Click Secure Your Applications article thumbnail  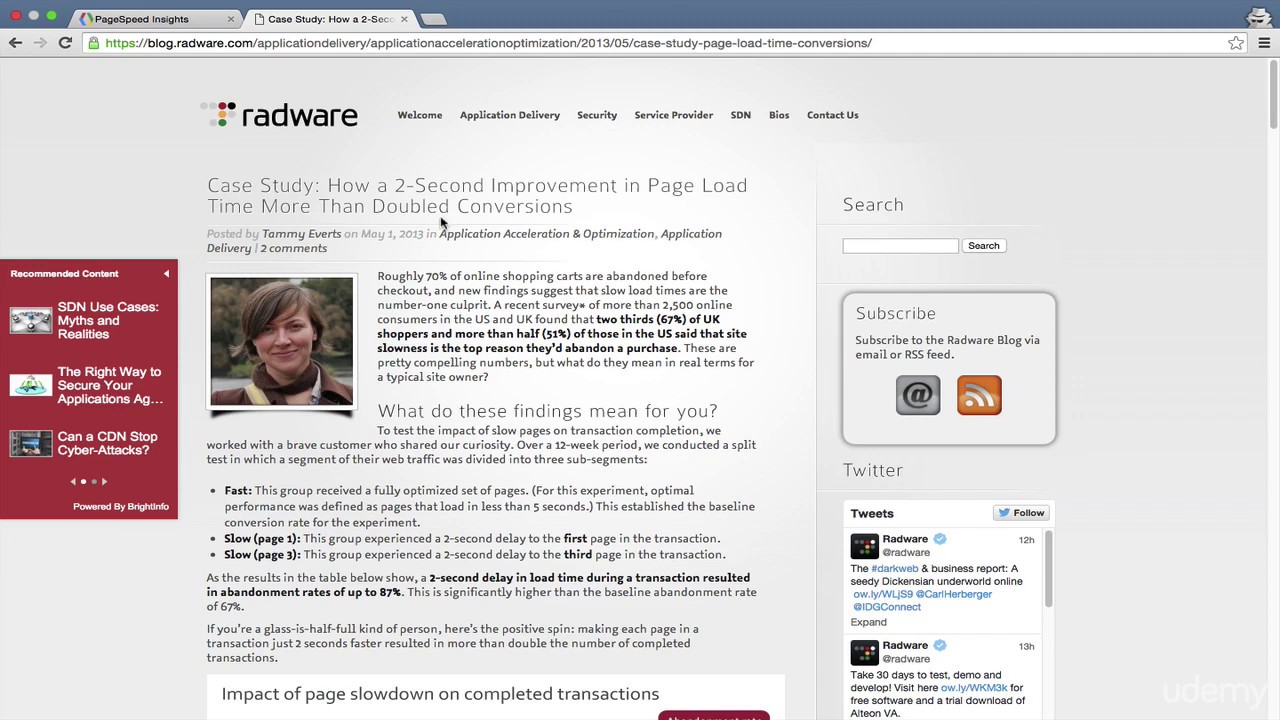(x=31, y=385)
